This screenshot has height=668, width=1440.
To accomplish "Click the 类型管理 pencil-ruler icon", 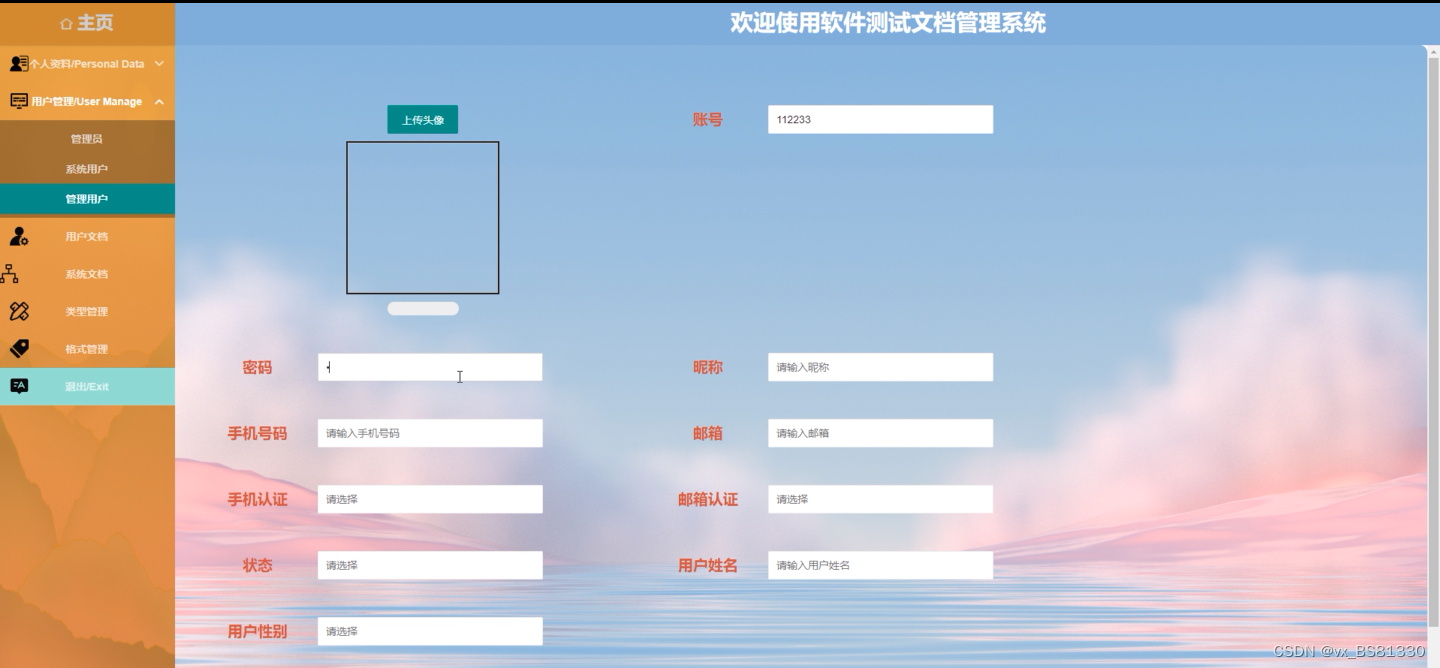I will click(x=19, y=311).
